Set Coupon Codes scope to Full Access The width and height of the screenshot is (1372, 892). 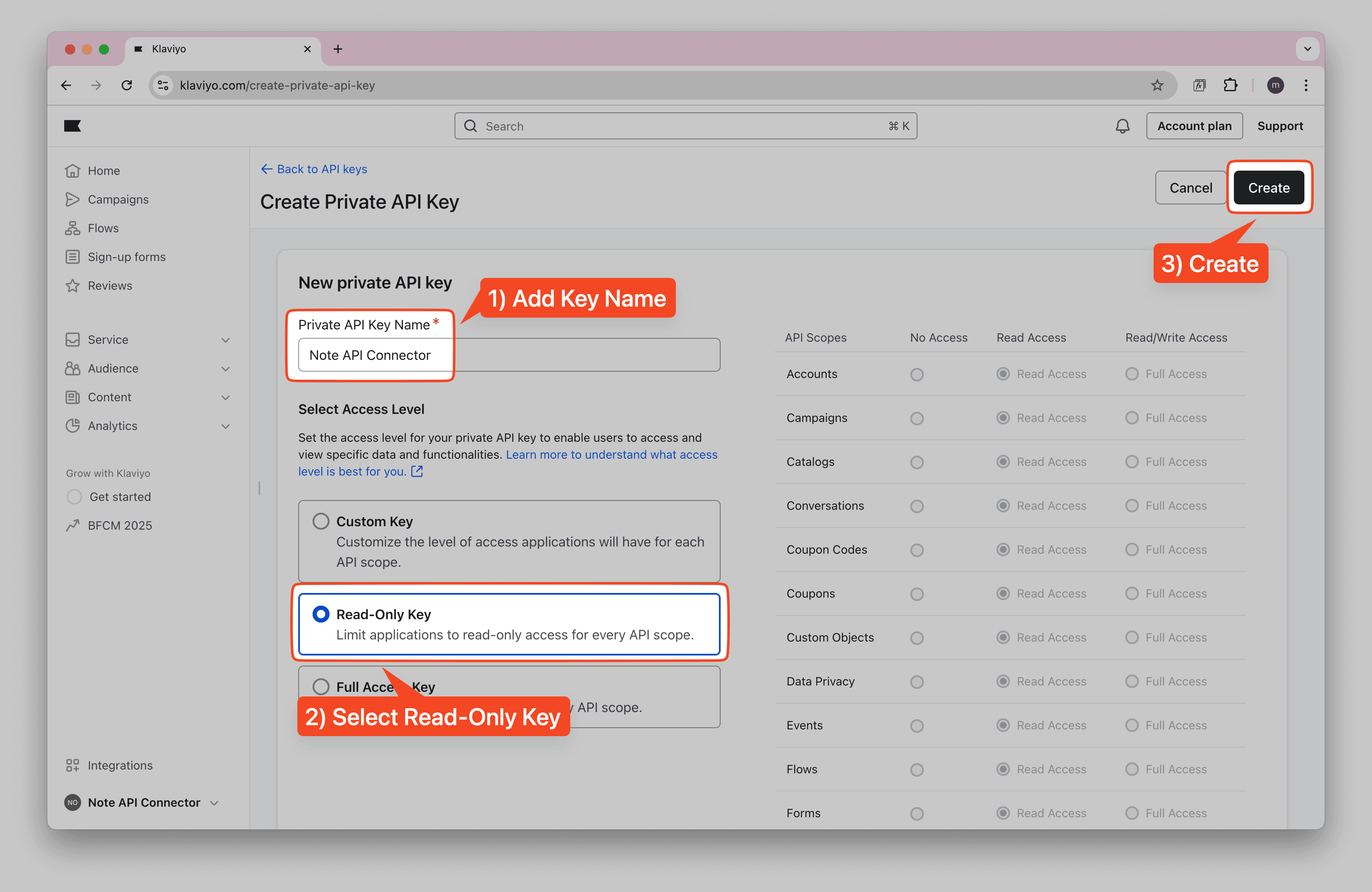click(1132, 550)
